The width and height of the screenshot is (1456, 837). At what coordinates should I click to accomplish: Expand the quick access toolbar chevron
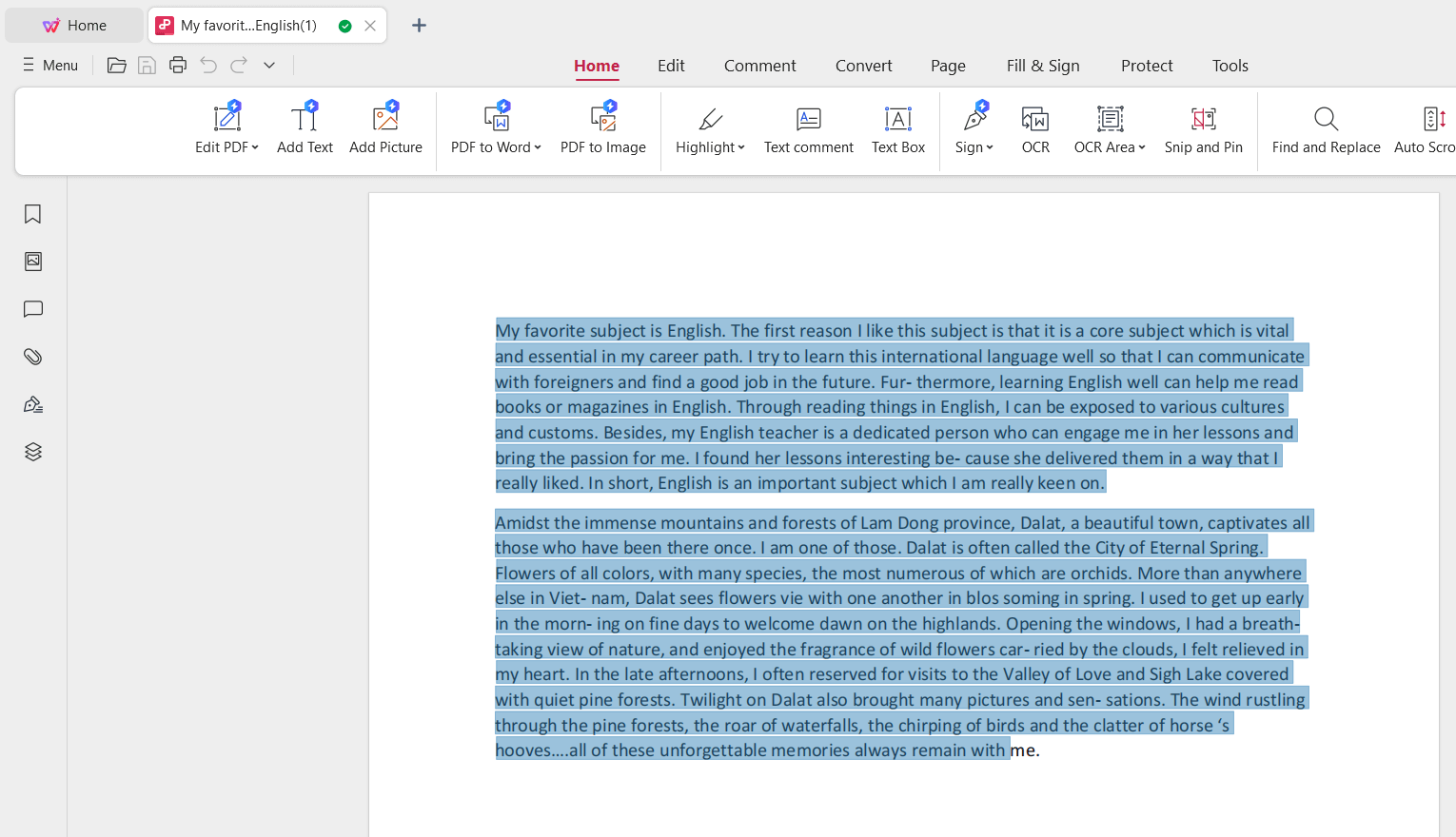269,65
